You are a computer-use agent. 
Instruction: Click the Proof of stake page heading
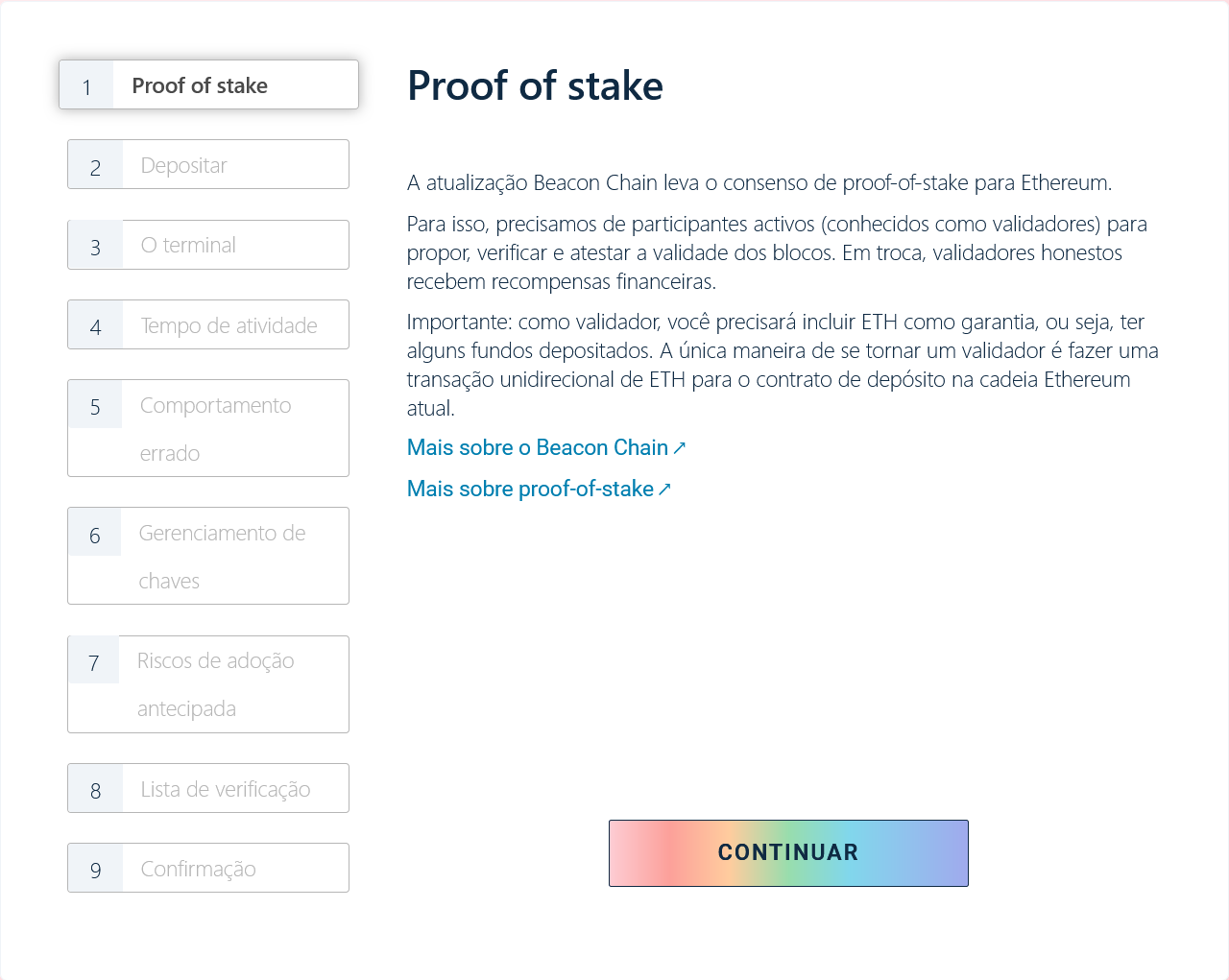click(535, 85)
